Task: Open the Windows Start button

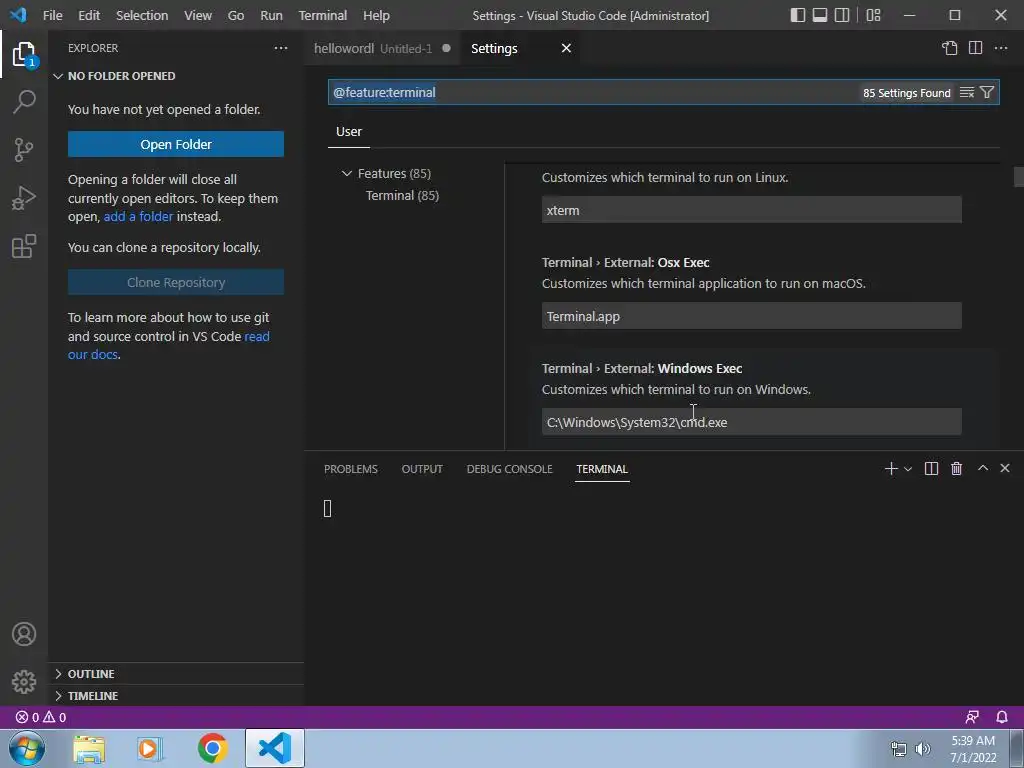Action: click(x=27, y=748)
